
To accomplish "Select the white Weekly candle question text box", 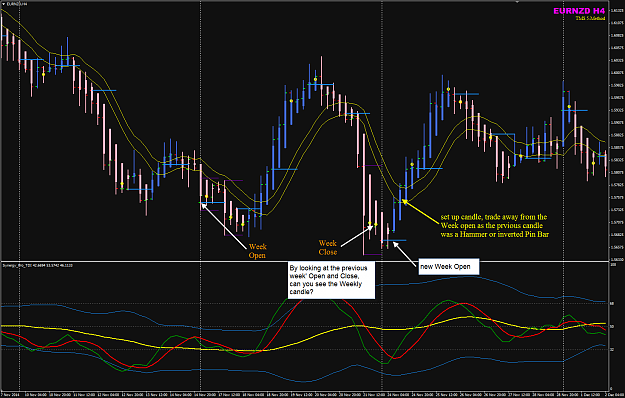I will (x=331, y=280).
